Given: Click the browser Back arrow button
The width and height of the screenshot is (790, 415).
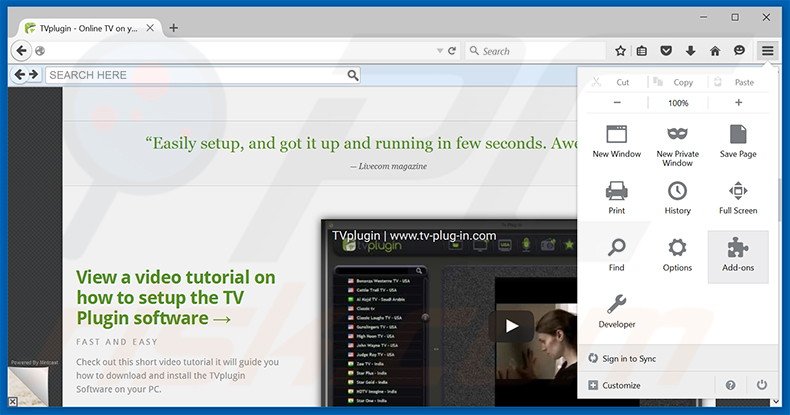Looking at the screenshot, I should [x=21, y=51].
